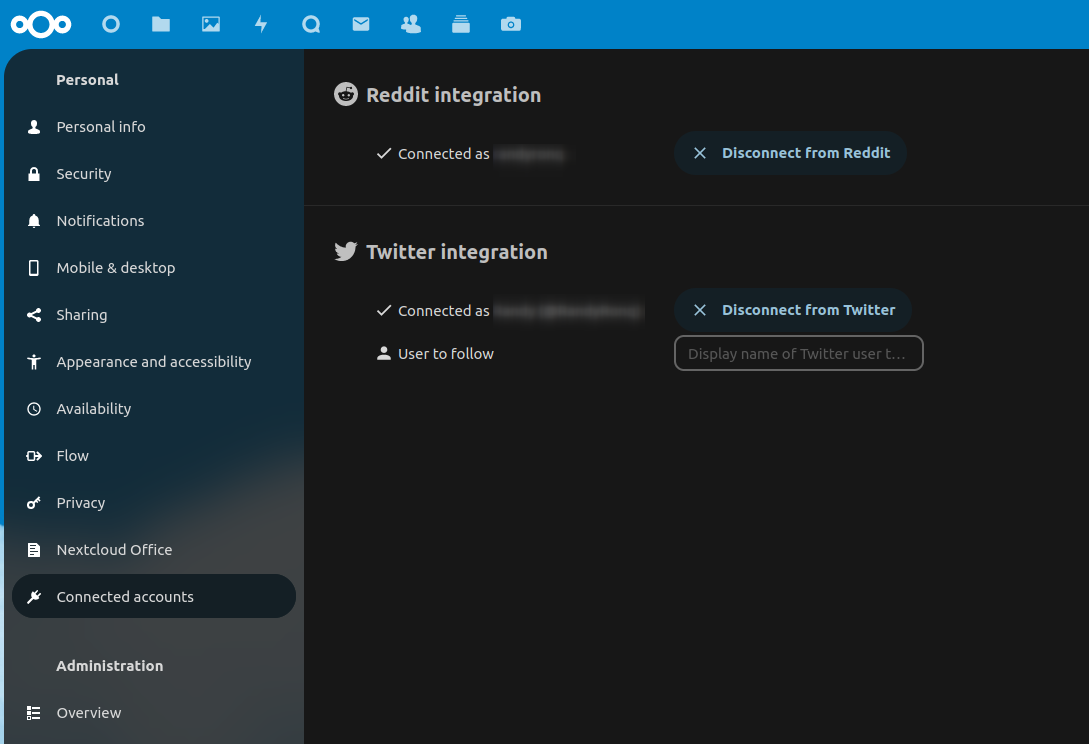Open unified search with the magnifier icon
Screen dimensions: 1089x744
(311, 24)
